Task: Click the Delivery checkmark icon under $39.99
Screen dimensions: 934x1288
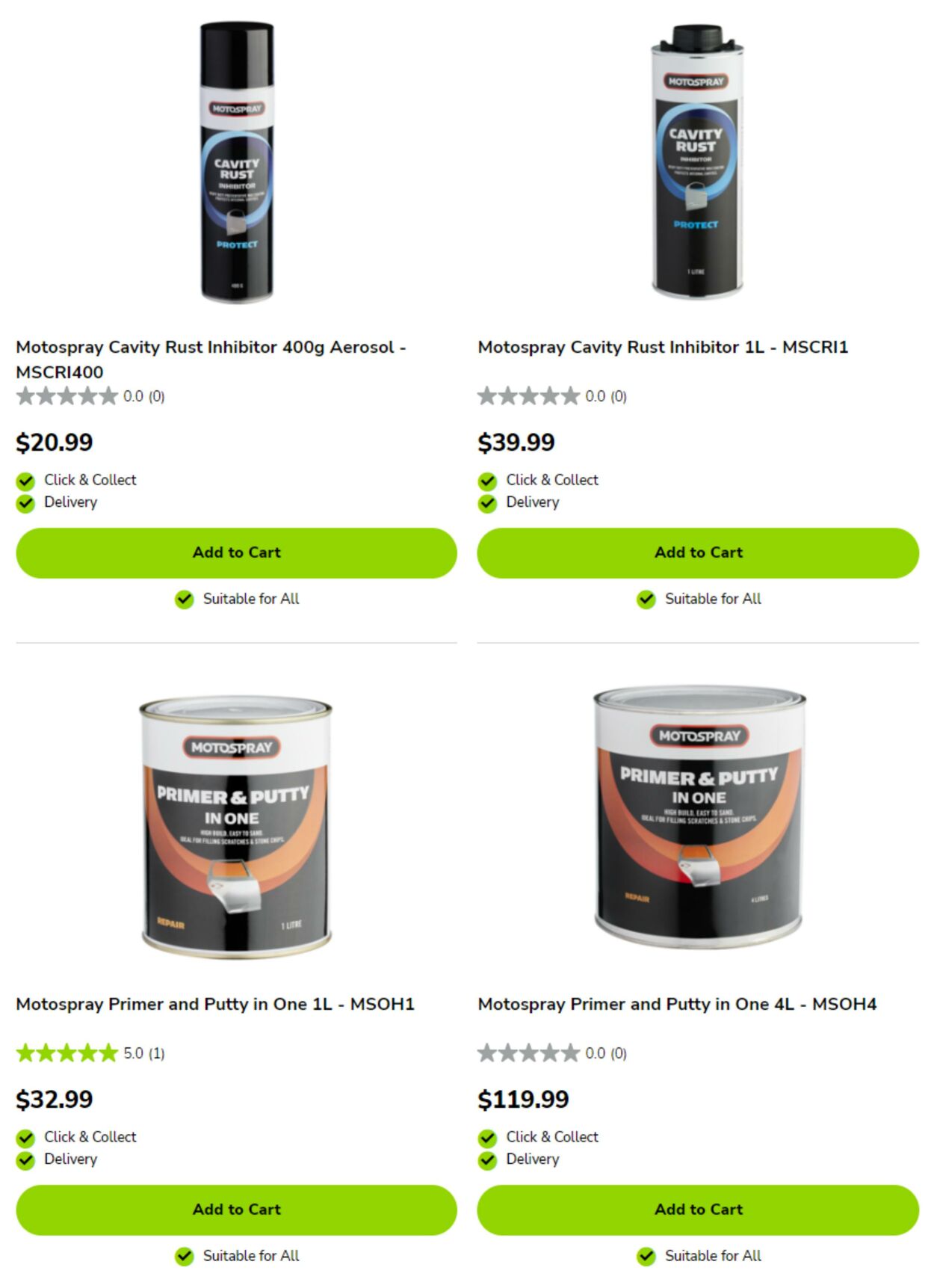Action: point(487,503)
